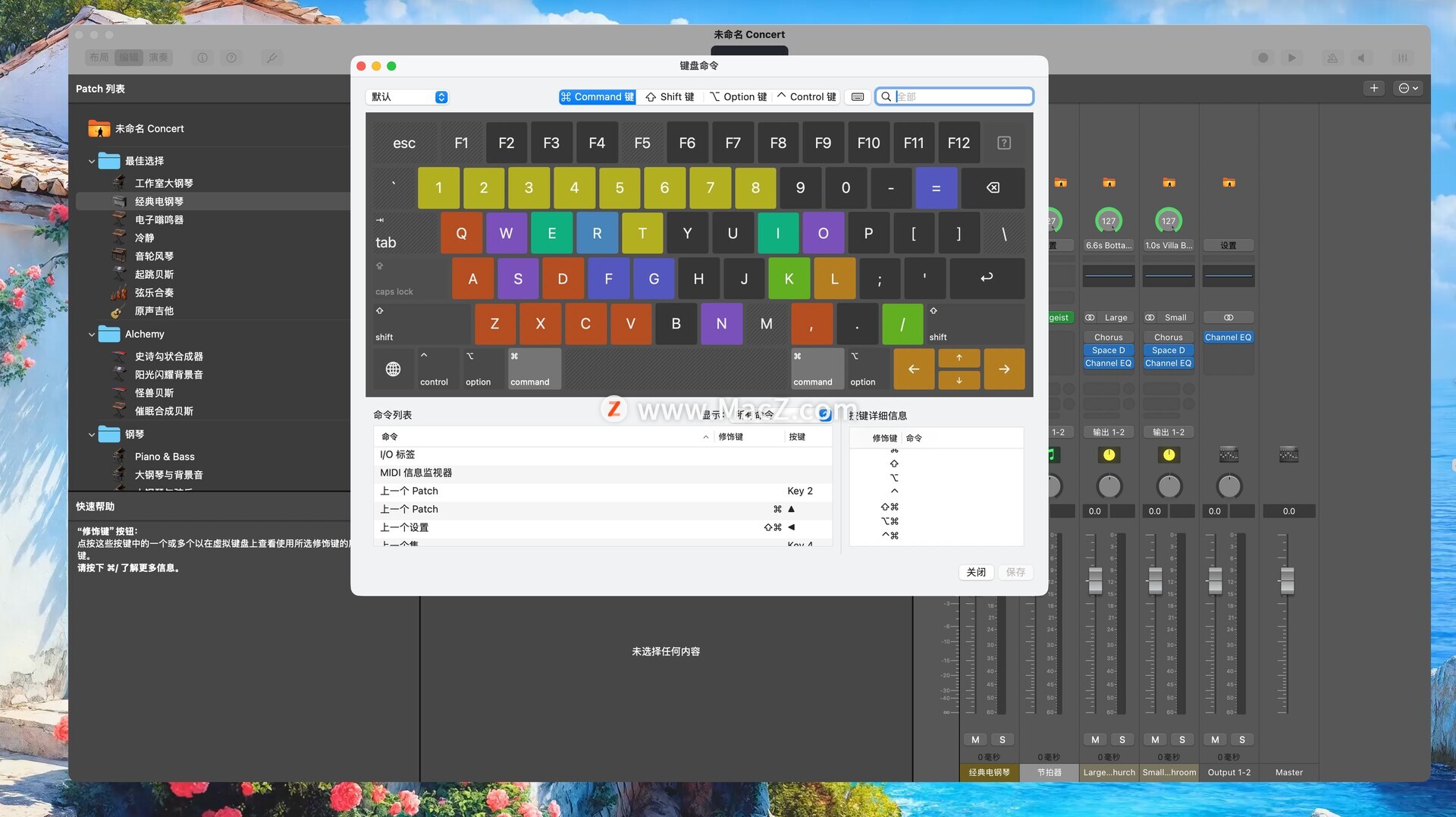Click the Master strip volume fader

click(1287, 580)
